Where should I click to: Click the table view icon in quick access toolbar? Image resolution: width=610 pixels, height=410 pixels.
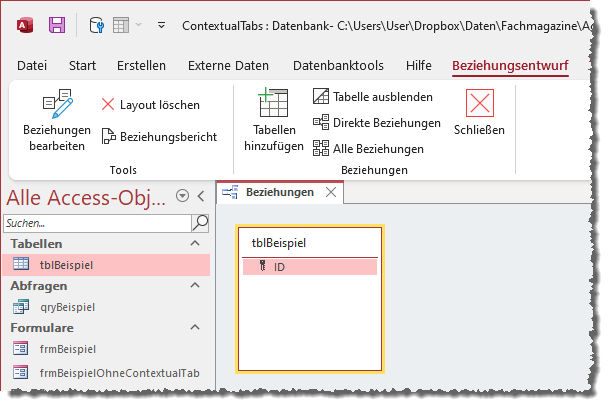pyautogui.click(x=121, y=25)
